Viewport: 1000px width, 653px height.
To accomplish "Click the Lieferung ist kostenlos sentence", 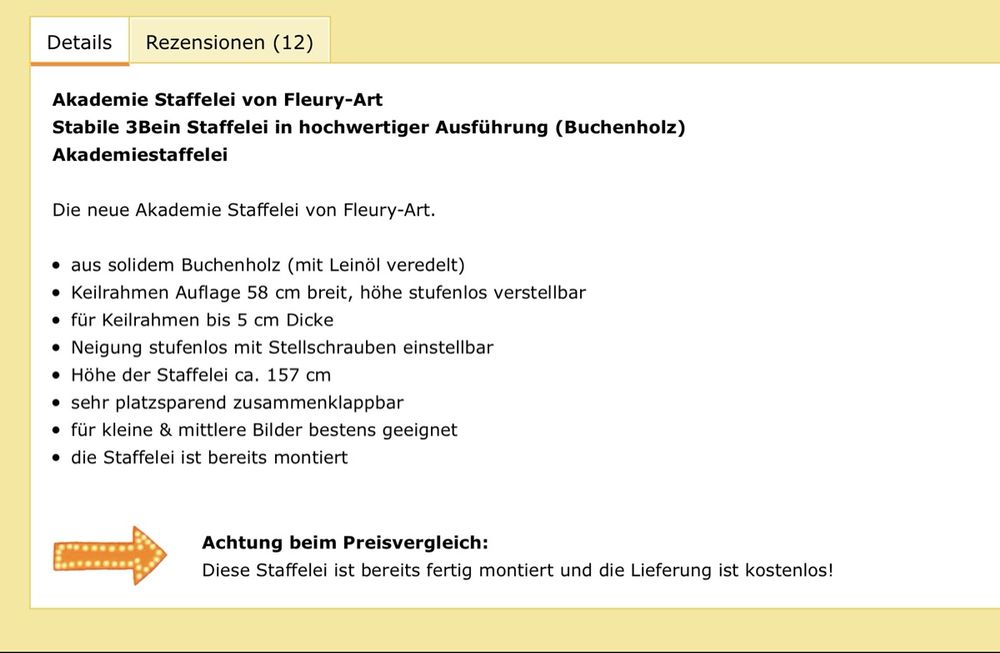I will click(x=518, y=570).
